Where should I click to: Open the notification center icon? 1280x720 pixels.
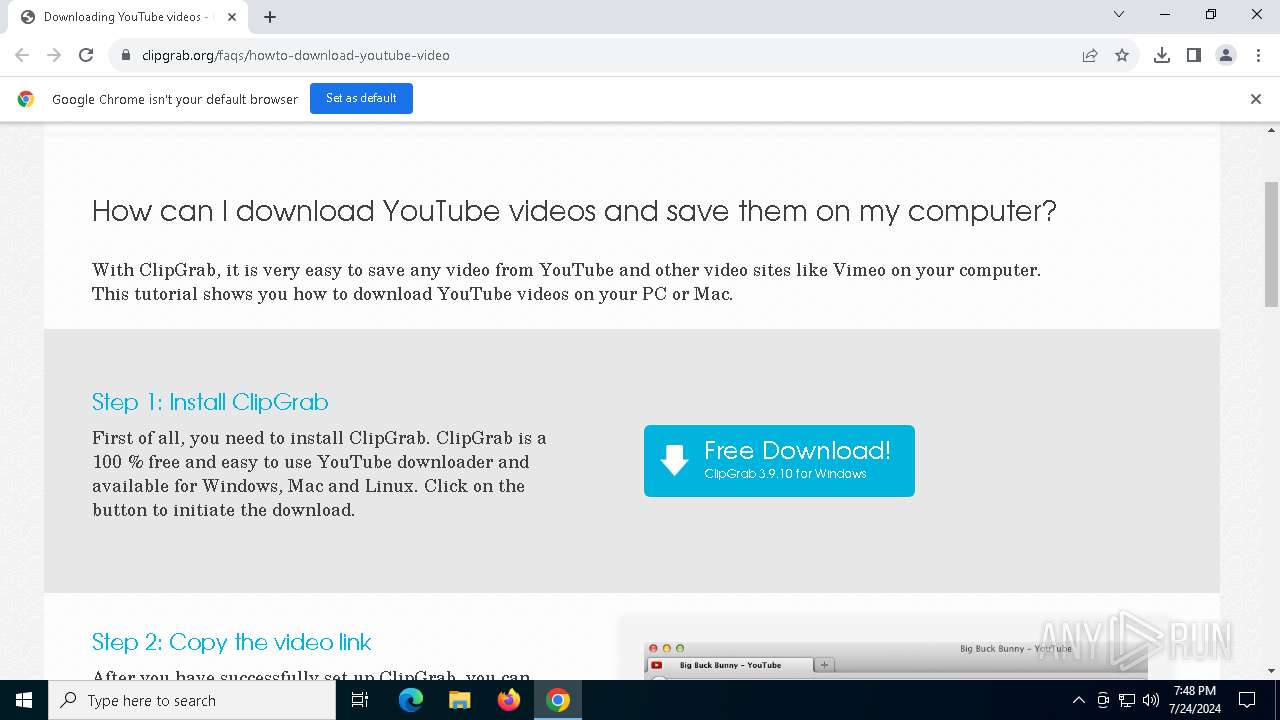point(1247,700)
